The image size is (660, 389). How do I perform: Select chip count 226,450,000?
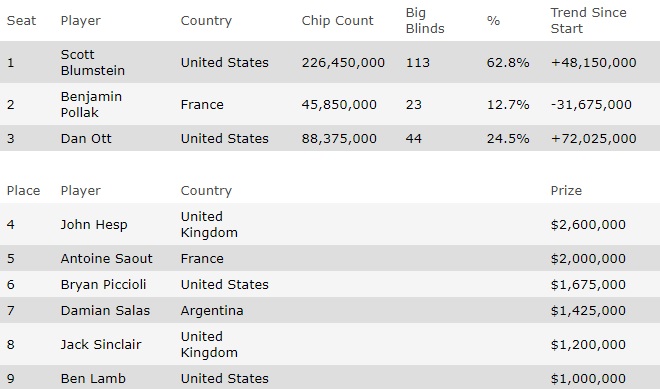pos(343,63)
